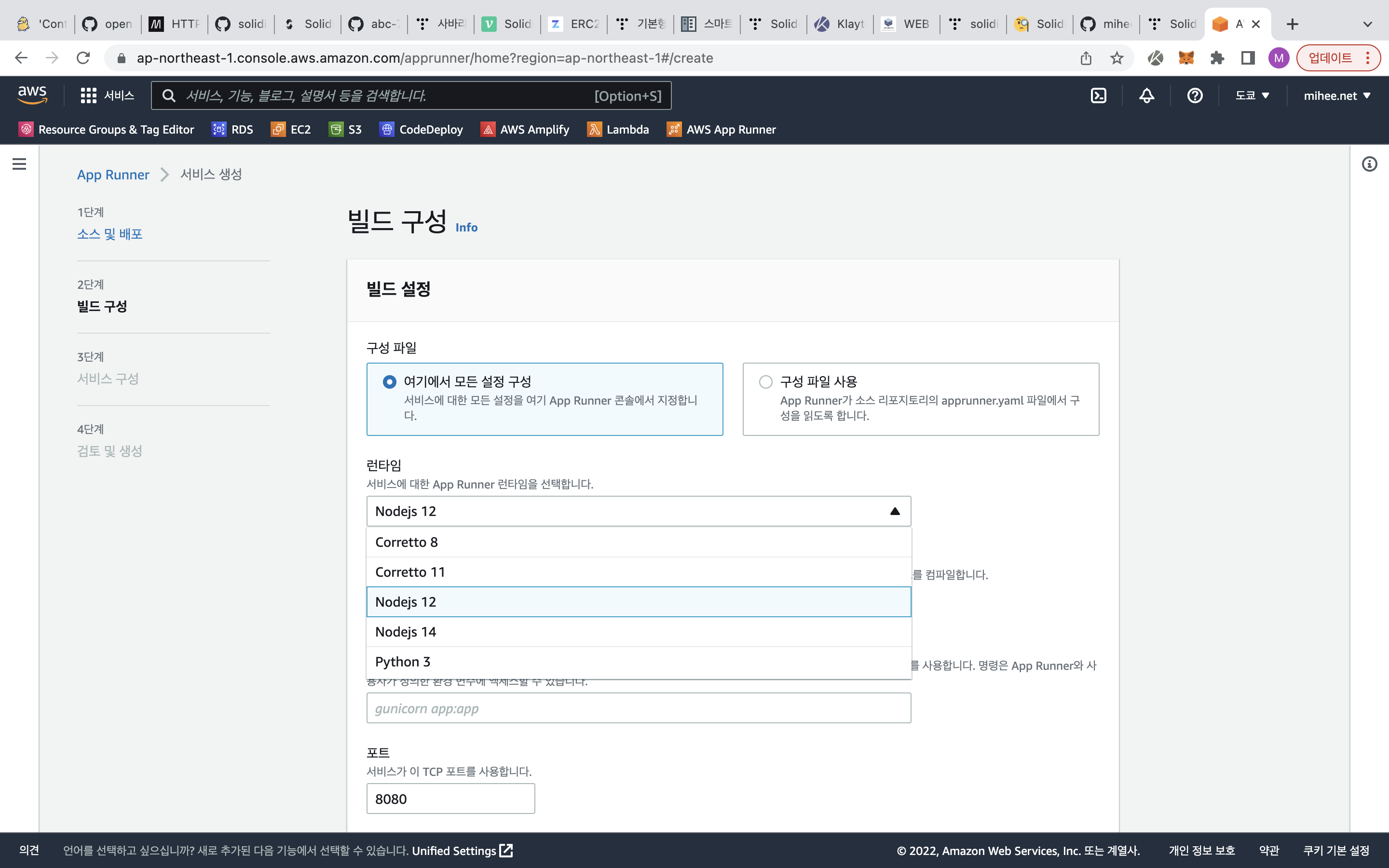The width and height of the screenshot is (1389, 868).
Task: Select '여기에서 모든 설정 구성' radio option
Action: [389, 382]
